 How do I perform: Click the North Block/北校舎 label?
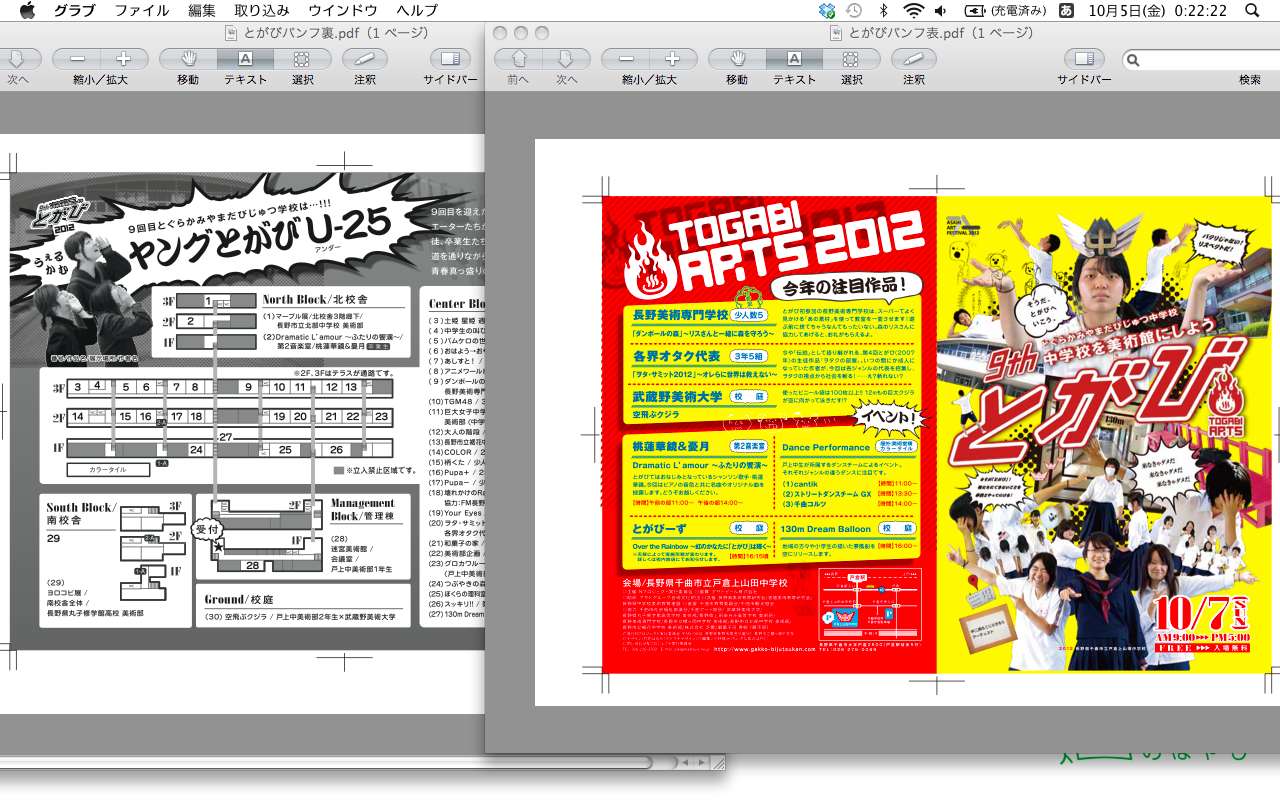[x=315, y=299]
